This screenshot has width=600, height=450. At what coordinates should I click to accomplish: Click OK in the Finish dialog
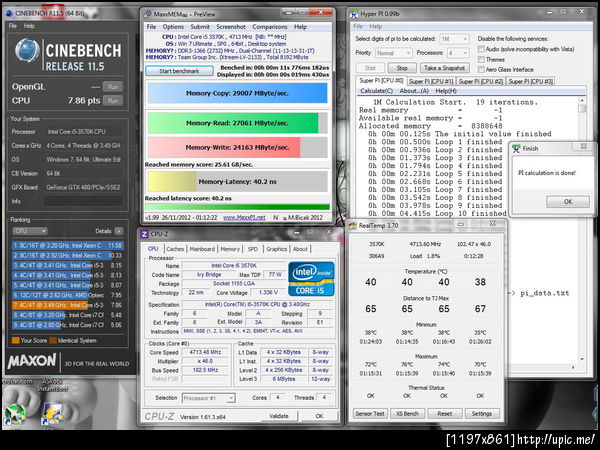coord(568,202)
